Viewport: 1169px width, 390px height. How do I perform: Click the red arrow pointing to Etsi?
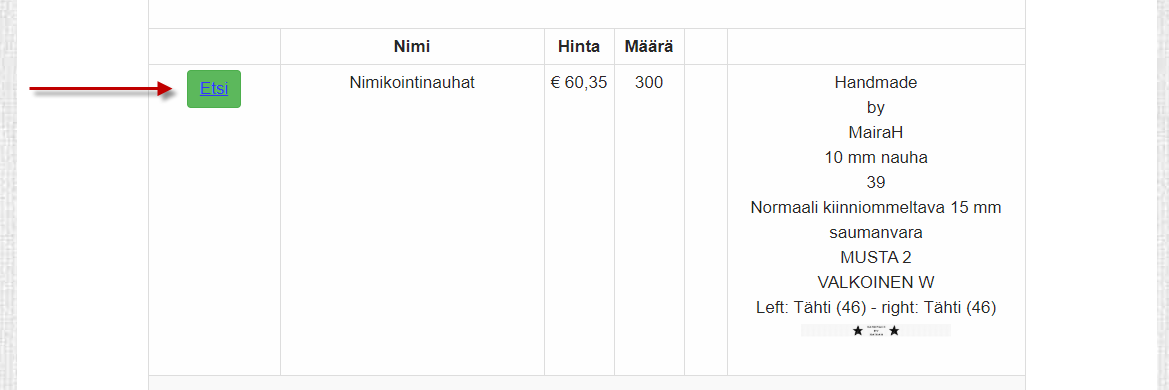point(103,89)
